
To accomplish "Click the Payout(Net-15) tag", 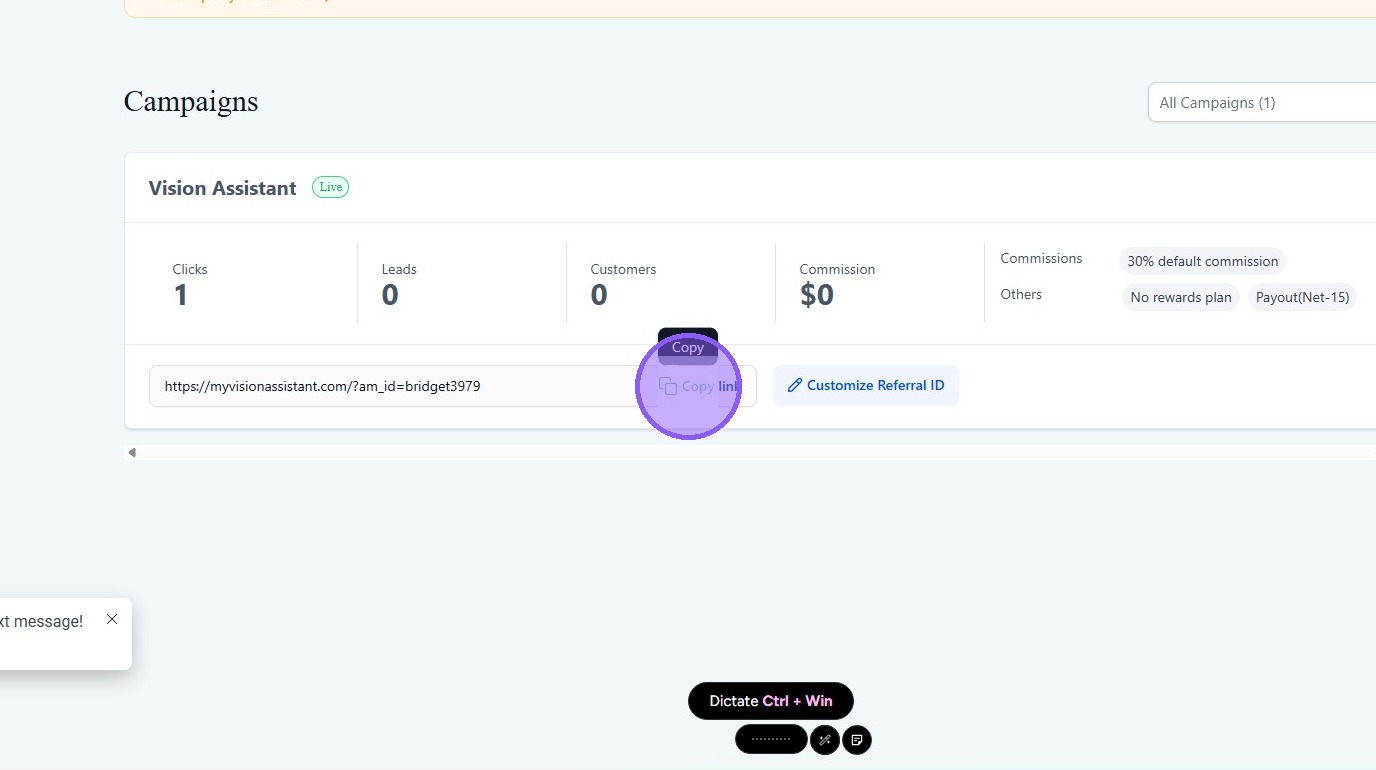I will point(1302,297).
